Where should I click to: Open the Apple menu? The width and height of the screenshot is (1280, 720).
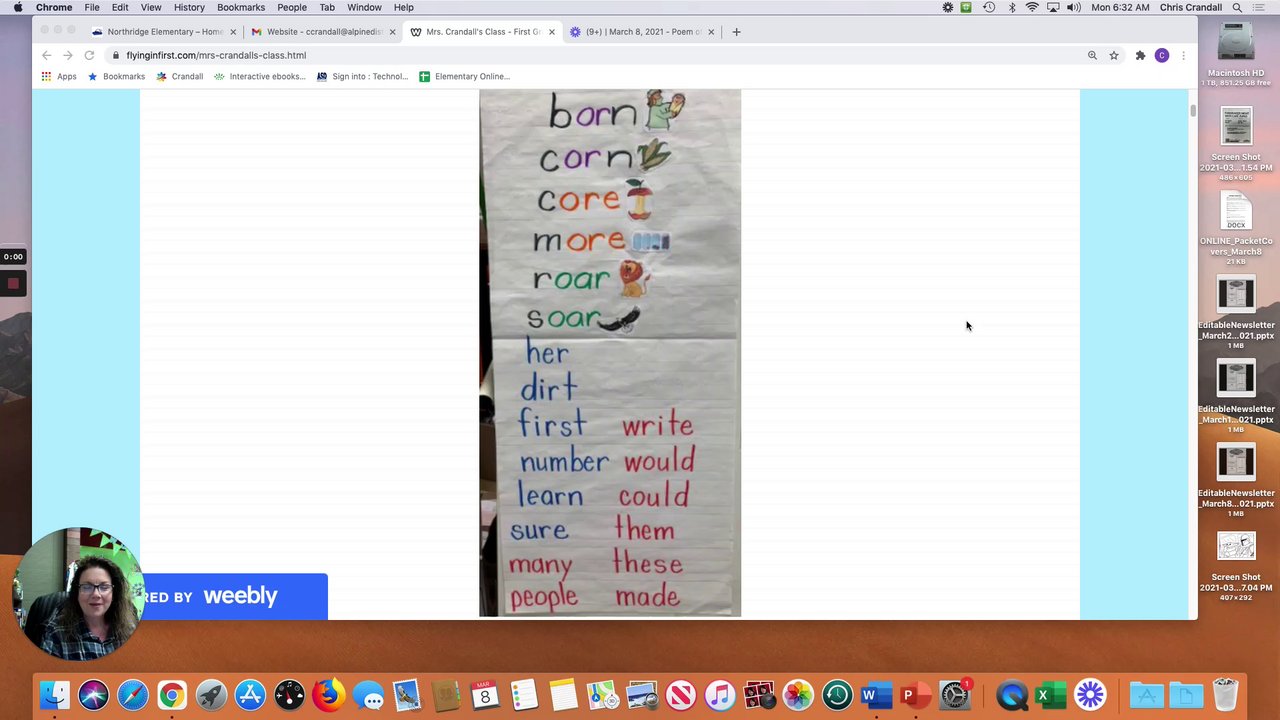18,7
